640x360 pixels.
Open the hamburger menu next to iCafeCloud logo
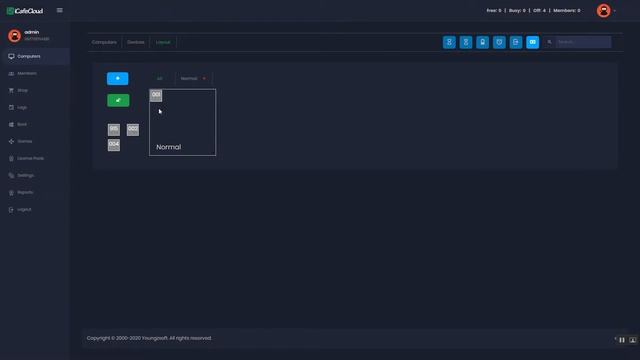60,10
